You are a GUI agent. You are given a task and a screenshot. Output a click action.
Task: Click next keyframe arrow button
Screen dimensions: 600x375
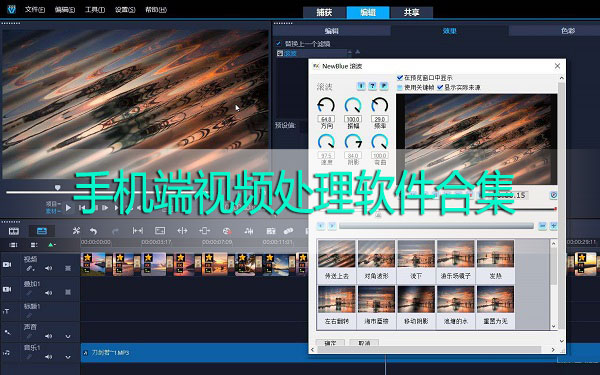[332, 226]
